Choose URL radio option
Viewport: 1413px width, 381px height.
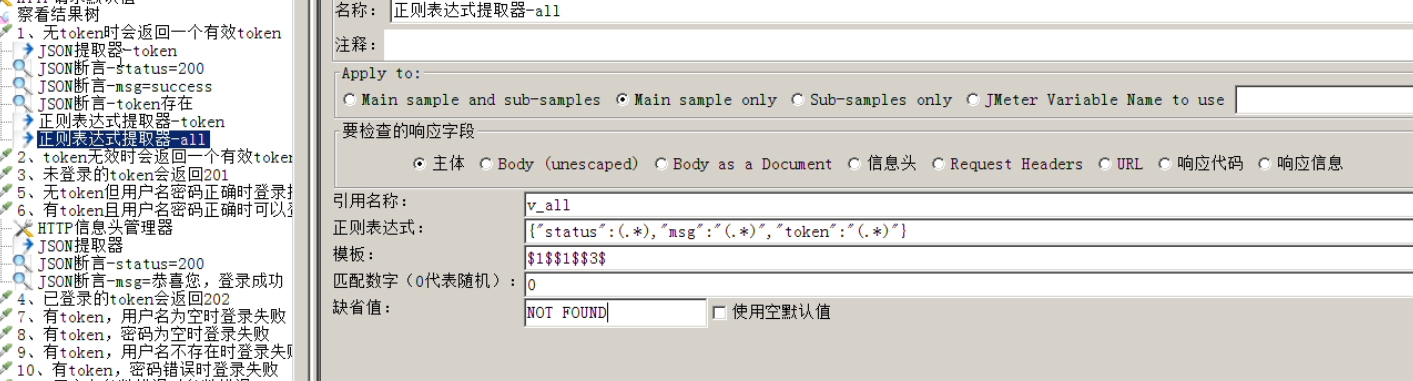[1104, 164]
